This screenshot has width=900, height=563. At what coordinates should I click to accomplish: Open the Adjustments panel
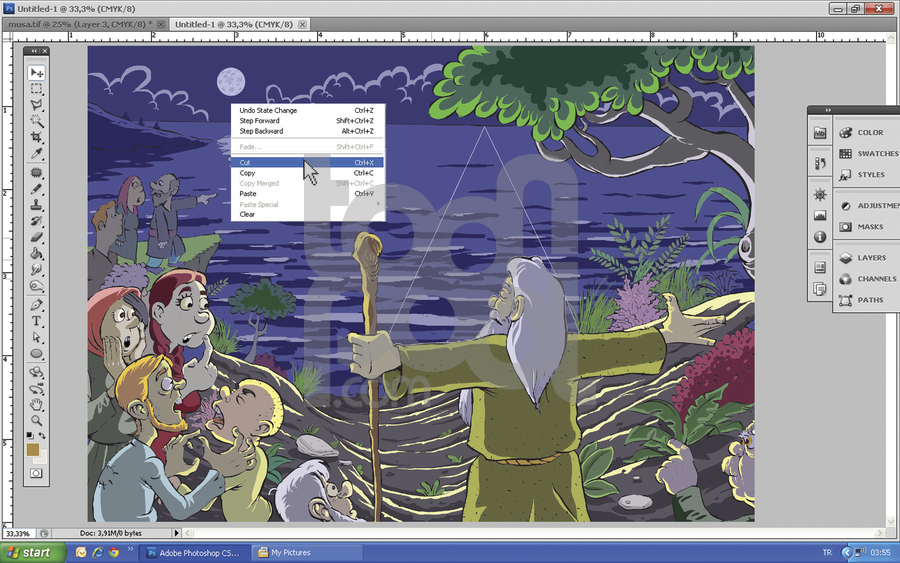[867, 205]
